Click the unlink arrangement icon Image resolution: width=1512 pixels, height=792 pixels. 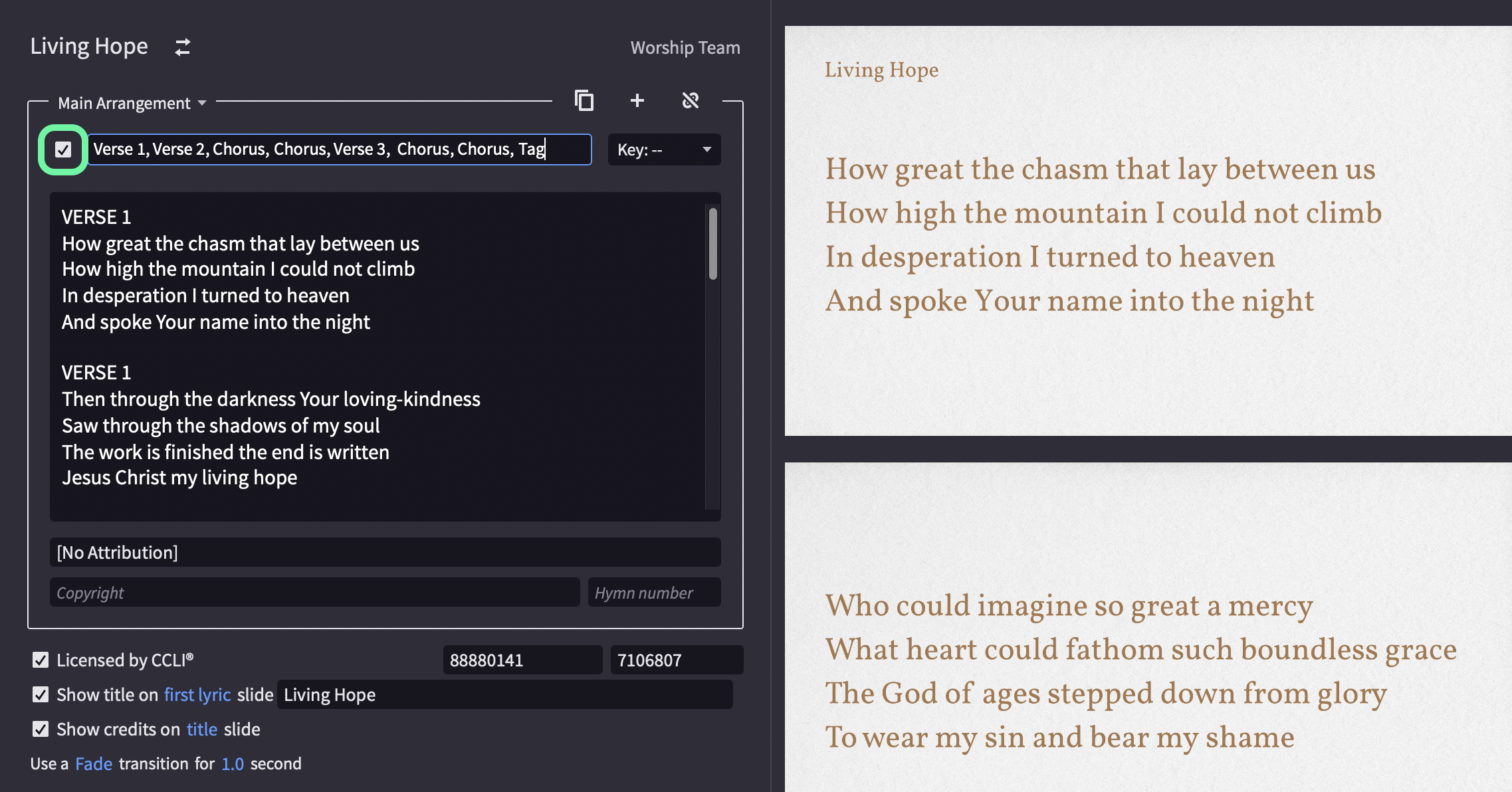click(x=691, y=100)
